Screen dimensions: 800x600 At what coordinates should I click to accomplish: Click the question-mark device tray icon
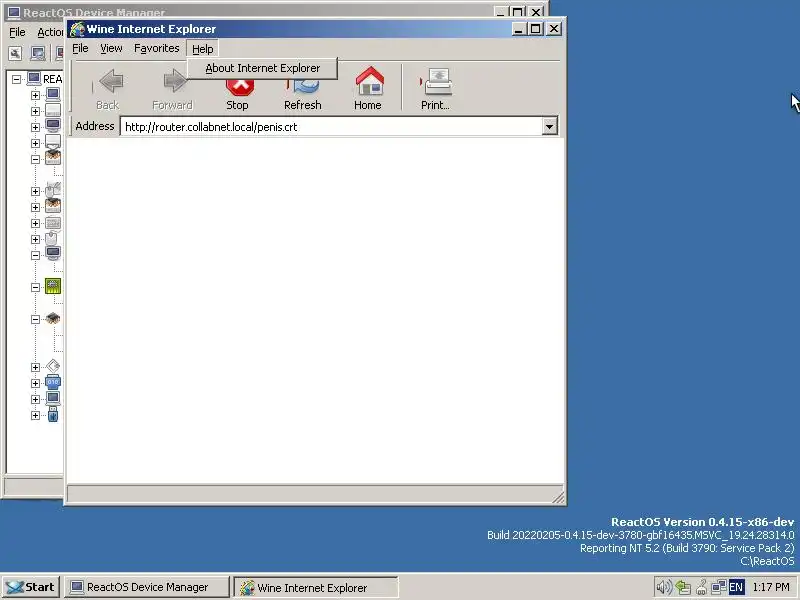[702, 587]
